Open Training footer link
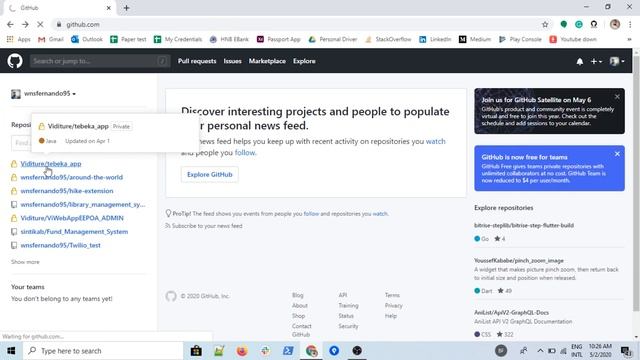Viewport: 640px width, 360px height. tap(348, 305)
